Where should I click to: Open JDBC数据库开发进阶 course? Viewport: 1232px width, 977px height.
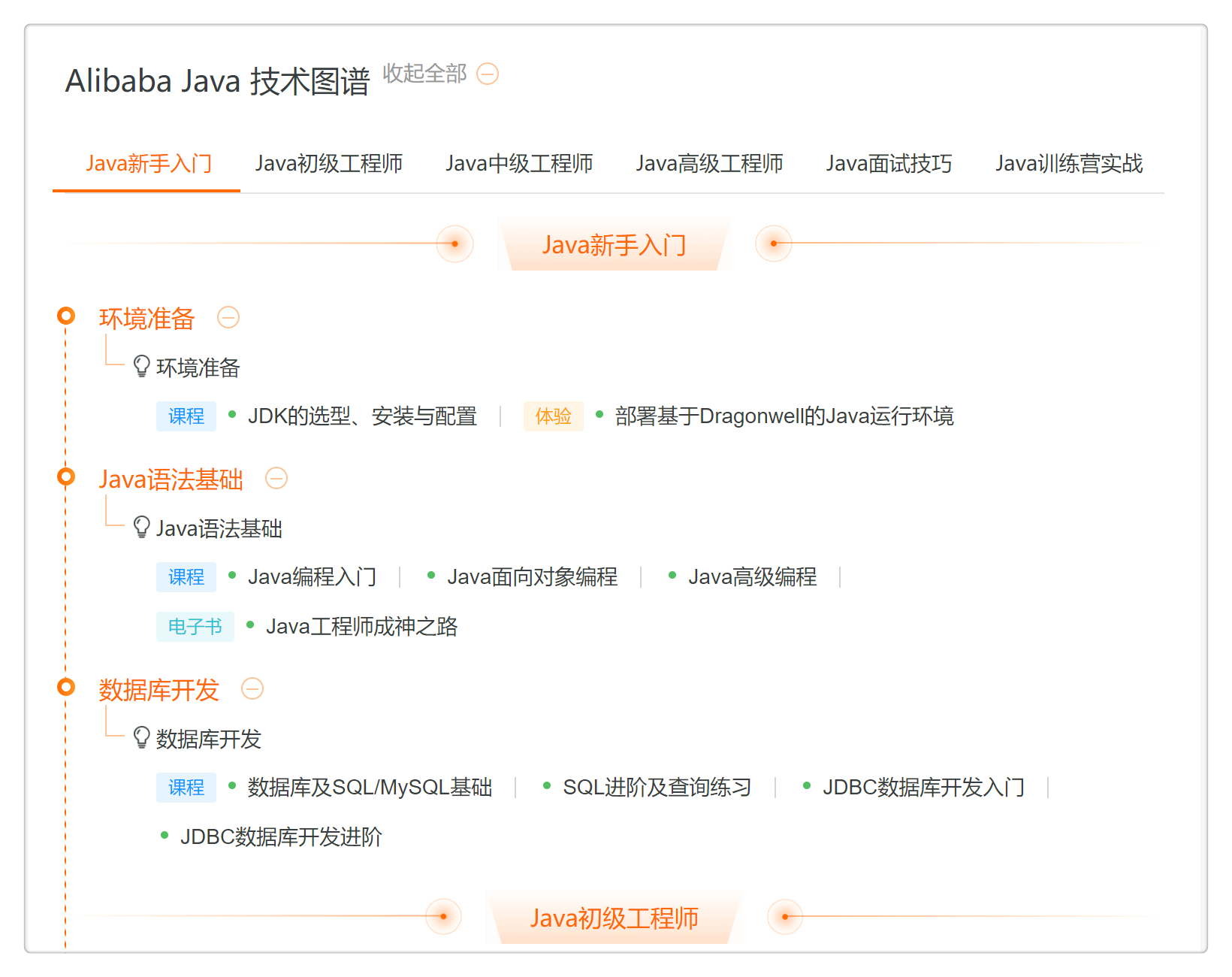[281, 836]
